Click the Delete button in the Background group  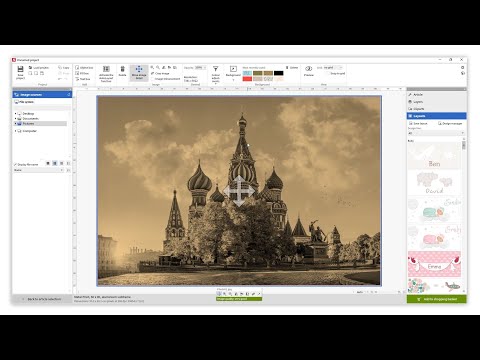292,67
